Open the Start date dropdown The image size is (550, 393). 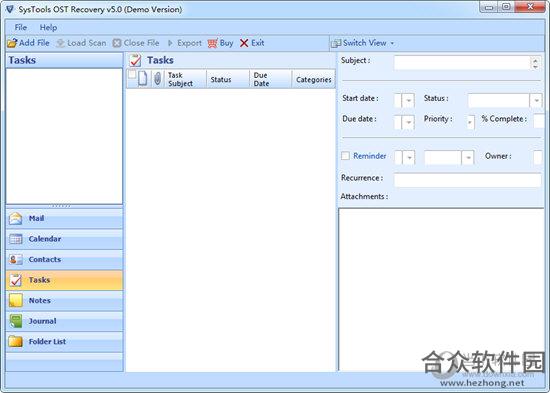click(x=408, y=101)
